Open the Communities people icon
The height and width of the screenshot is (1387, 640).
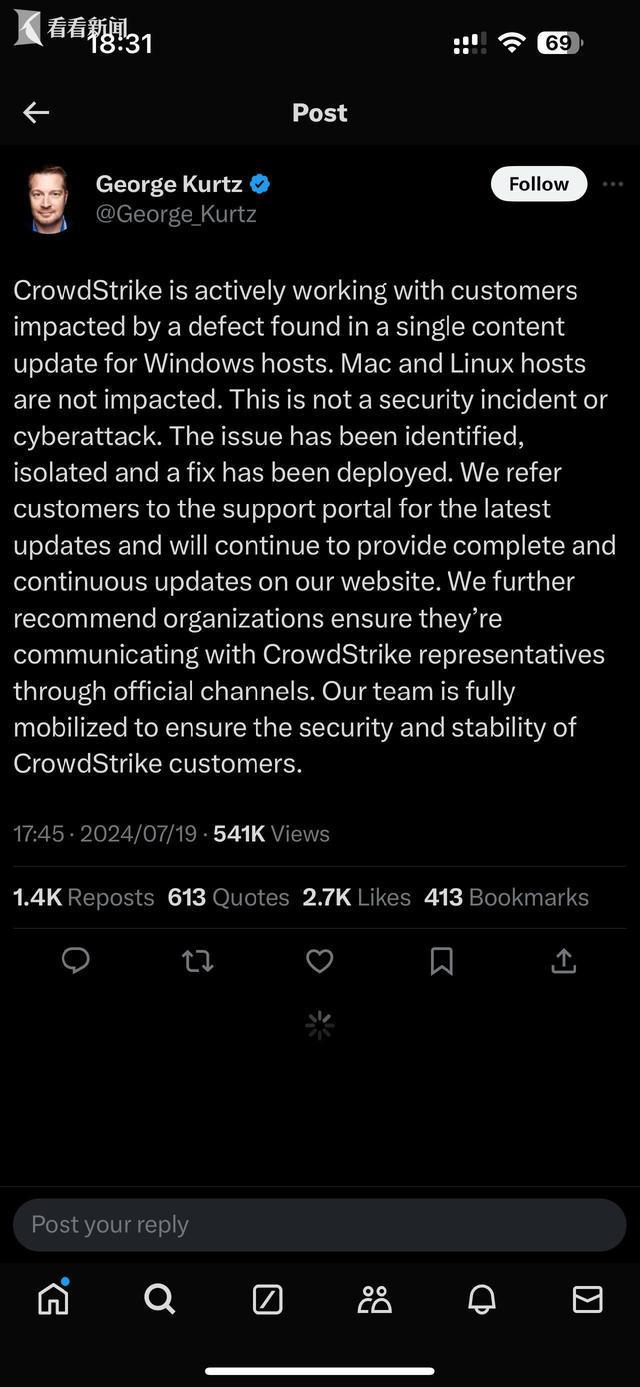374,1299
